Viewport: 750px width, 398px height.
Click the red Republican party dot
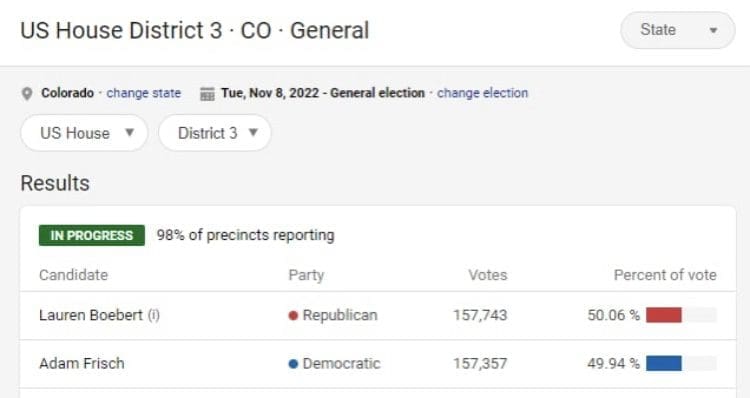[293, 315]
